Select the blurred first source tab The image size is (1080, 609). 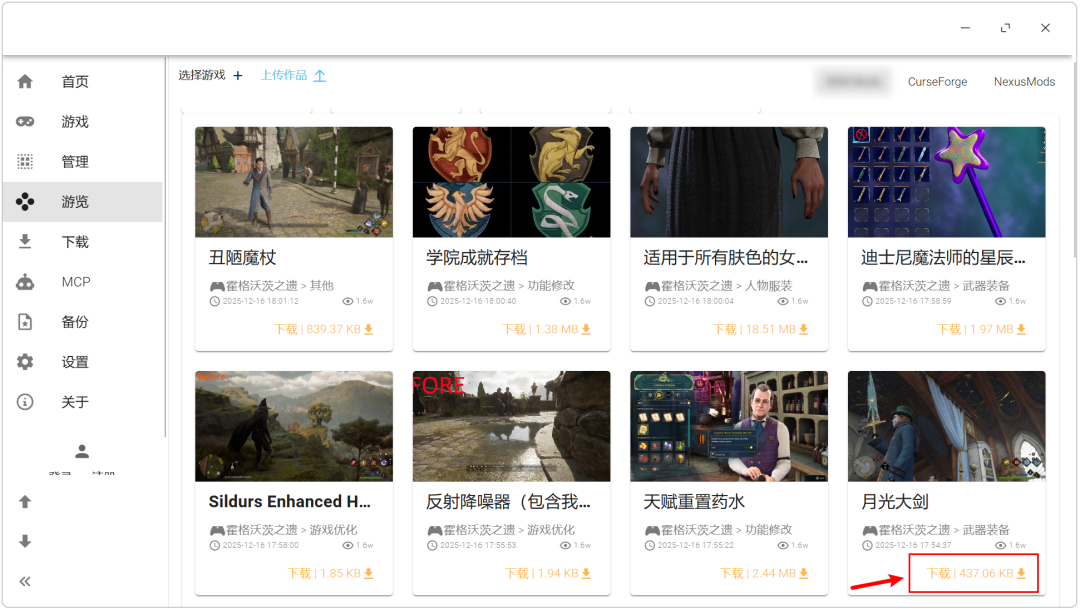point(853,81)
